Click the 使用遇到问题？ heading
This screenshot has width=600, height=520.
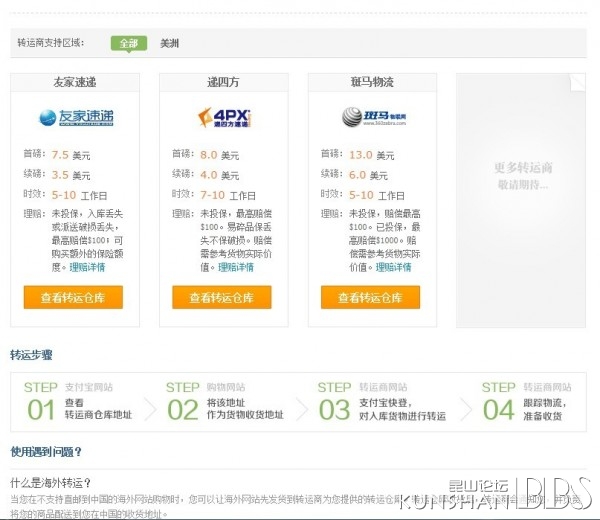pyautogui.click(x=46, y=452)
